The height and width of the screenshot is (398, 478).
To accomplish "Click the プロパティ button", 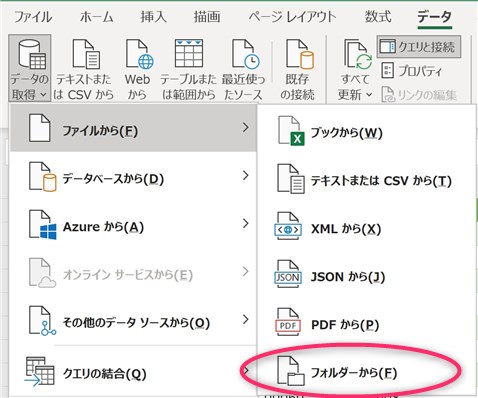I will pyautogui.click(x=412, y=71).
